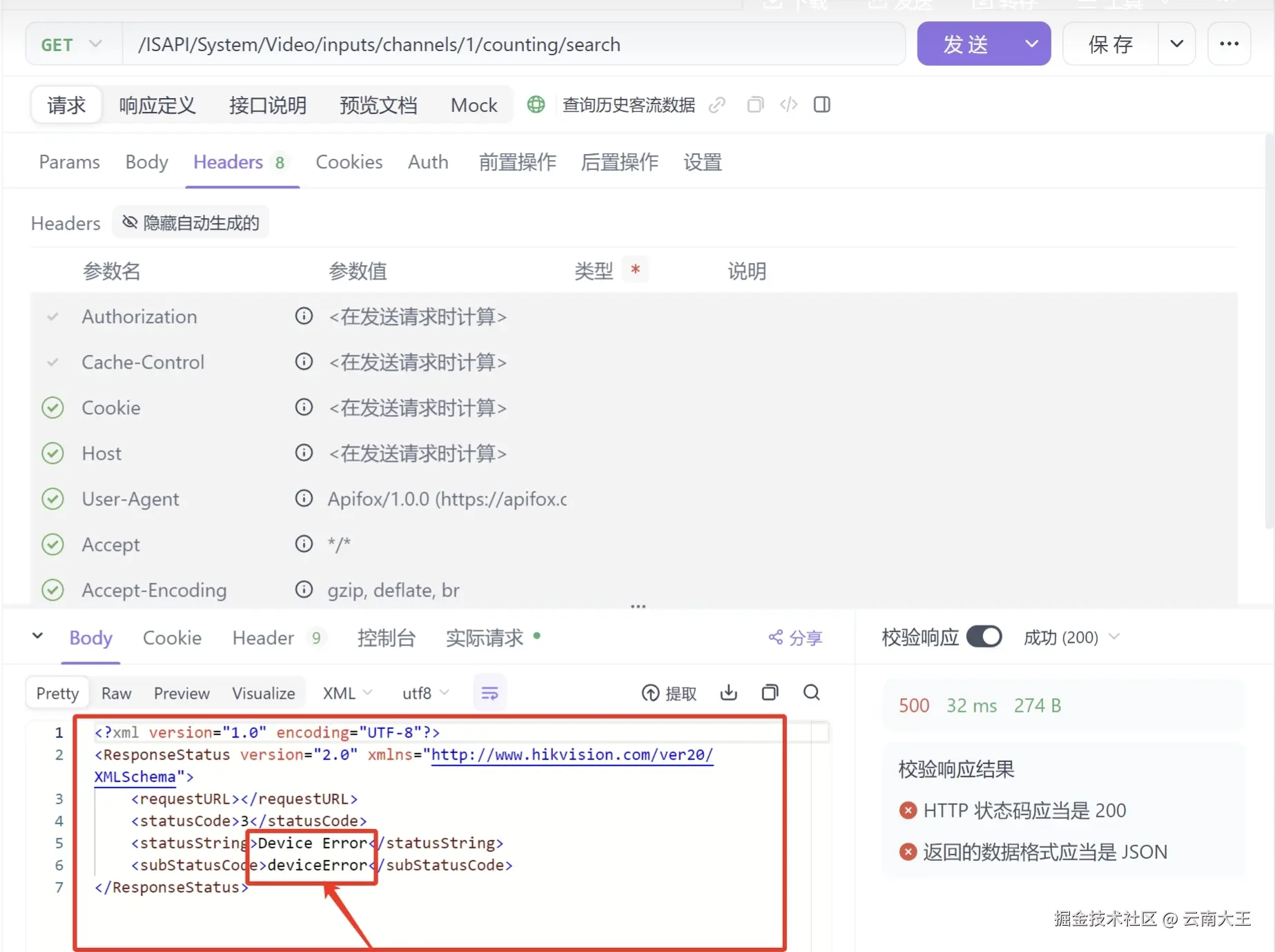
Task: Switch response view to Raw
Action: click(x=116, y=693)
